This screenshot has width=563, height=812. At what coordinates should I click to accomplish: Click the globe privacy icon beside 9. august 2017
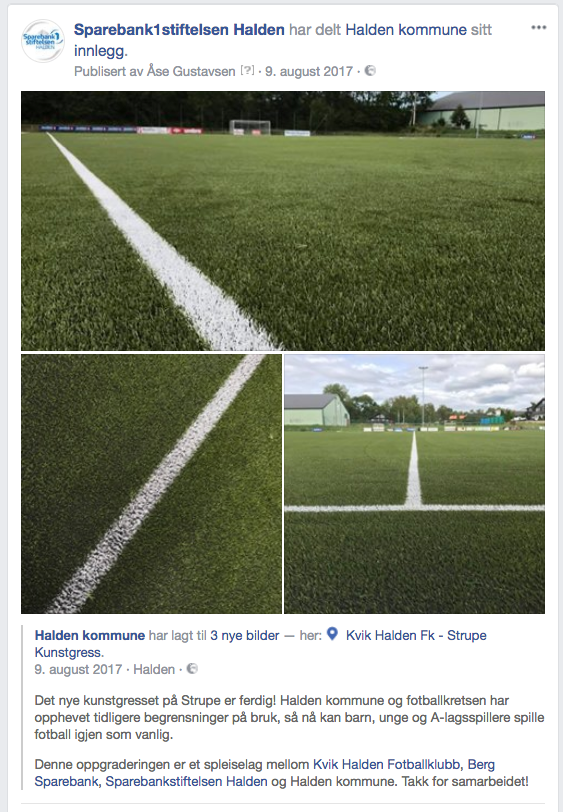point(370,71)
